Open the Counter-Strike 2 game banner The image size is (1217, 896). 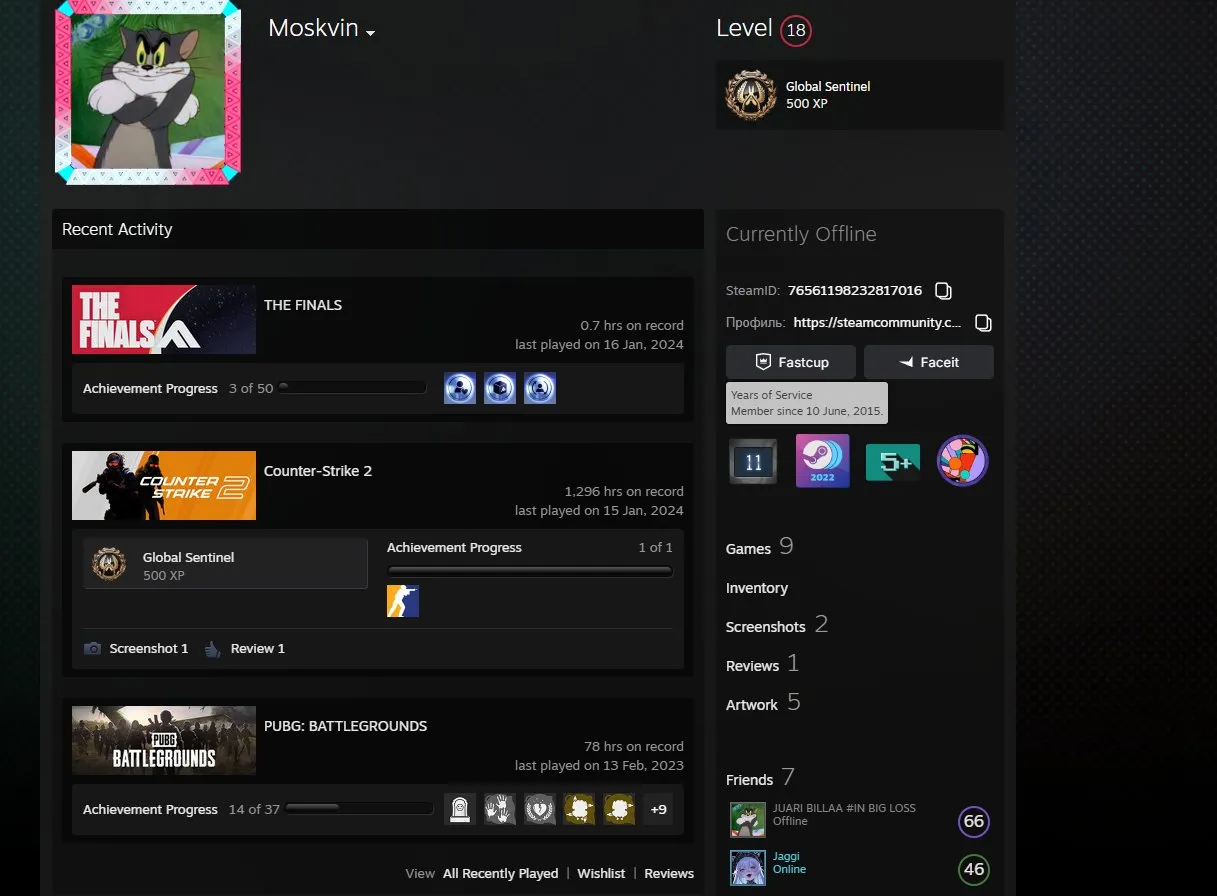(x=164, y=485)
